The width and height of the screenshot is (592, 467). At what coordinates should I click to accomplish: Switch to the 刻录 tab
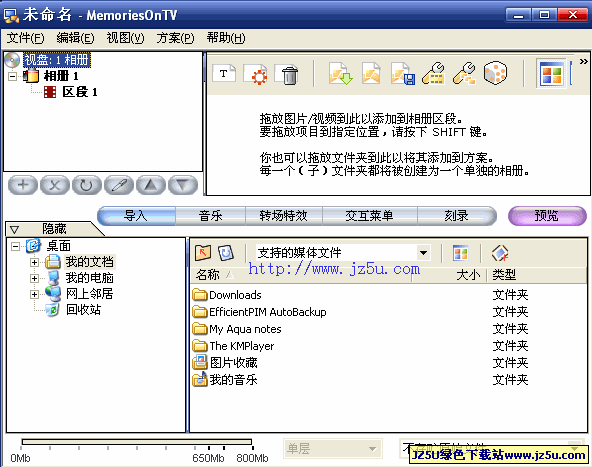tap(456, 216)
